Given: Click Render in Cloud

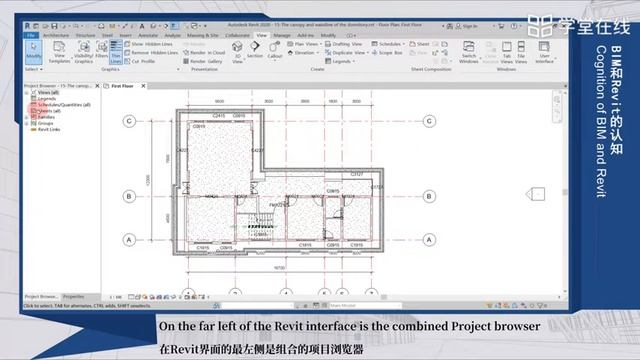Looking at the screenshot, I should (x=204, y=53).
